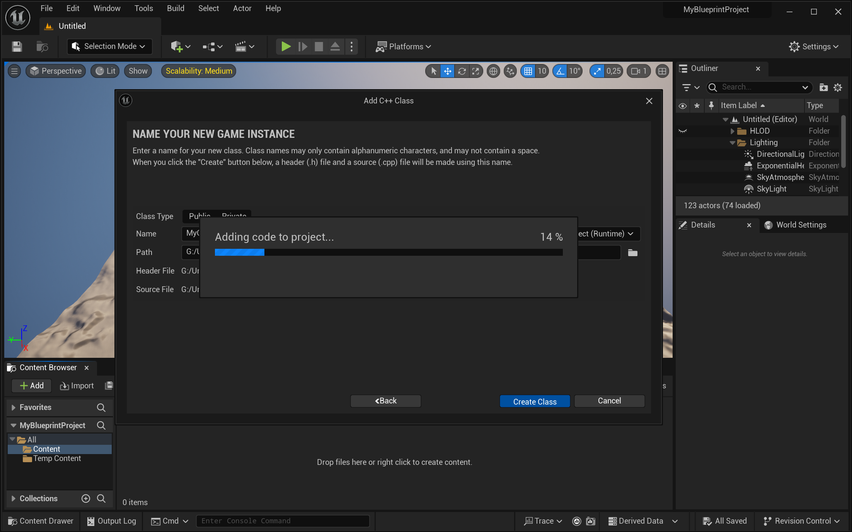Open the Outliner search dropdown arrow
This screenshot has width=852, height=532.
(805, 87)
